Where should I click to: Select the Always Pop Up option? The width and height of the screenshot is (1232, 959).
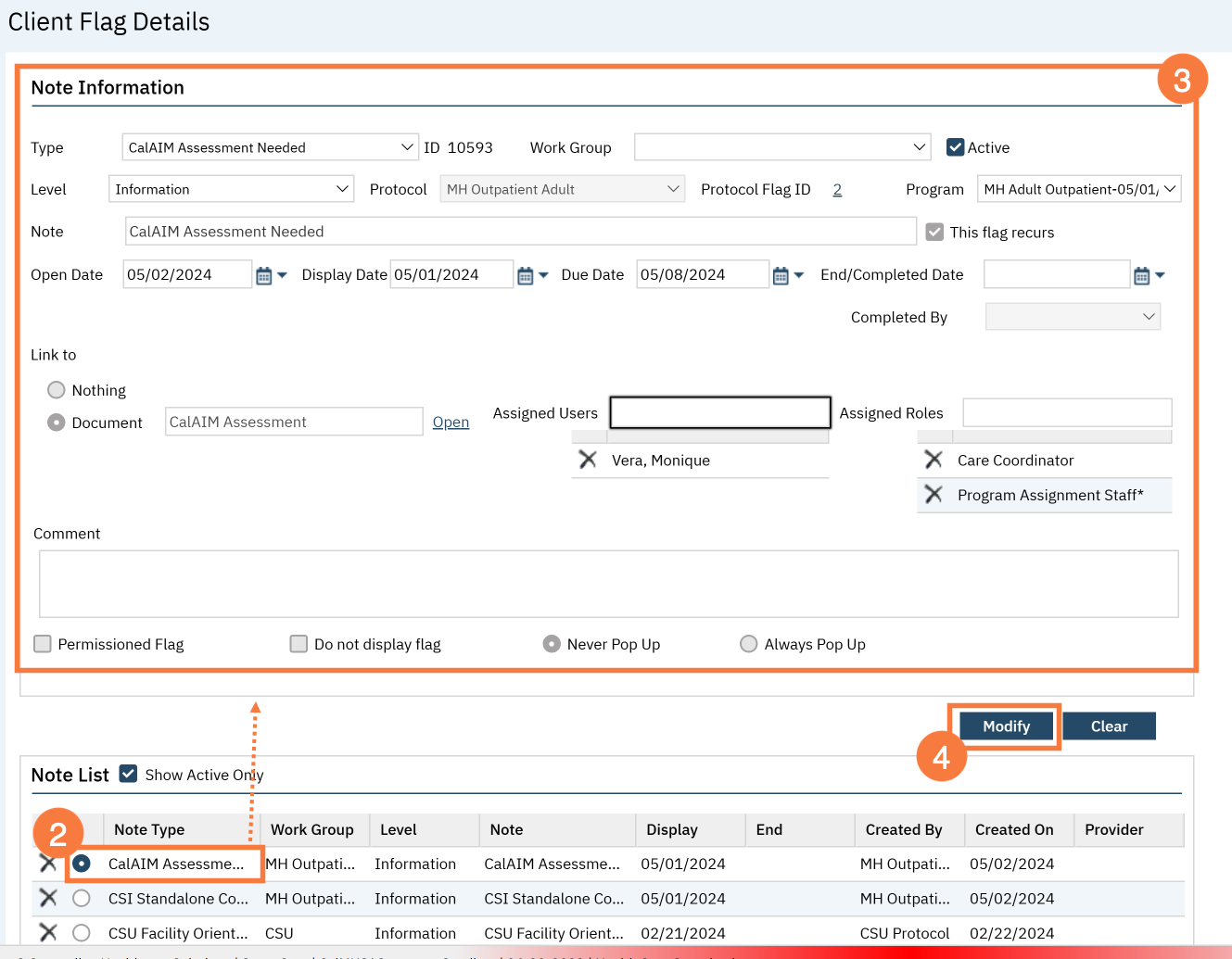(x=748, y=644)
